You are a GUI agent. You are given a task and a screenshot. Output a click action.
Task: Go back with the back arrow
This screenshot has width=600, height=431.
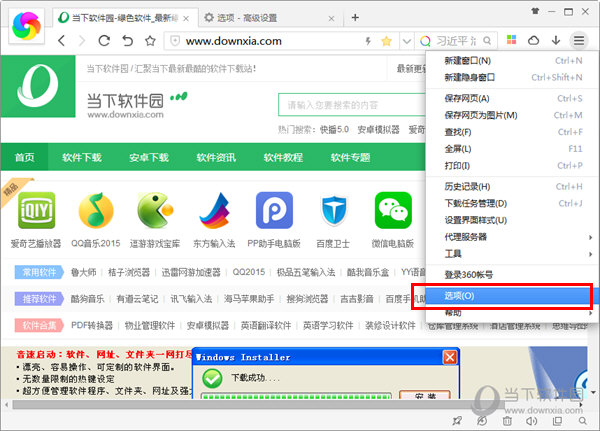(62, 41)
